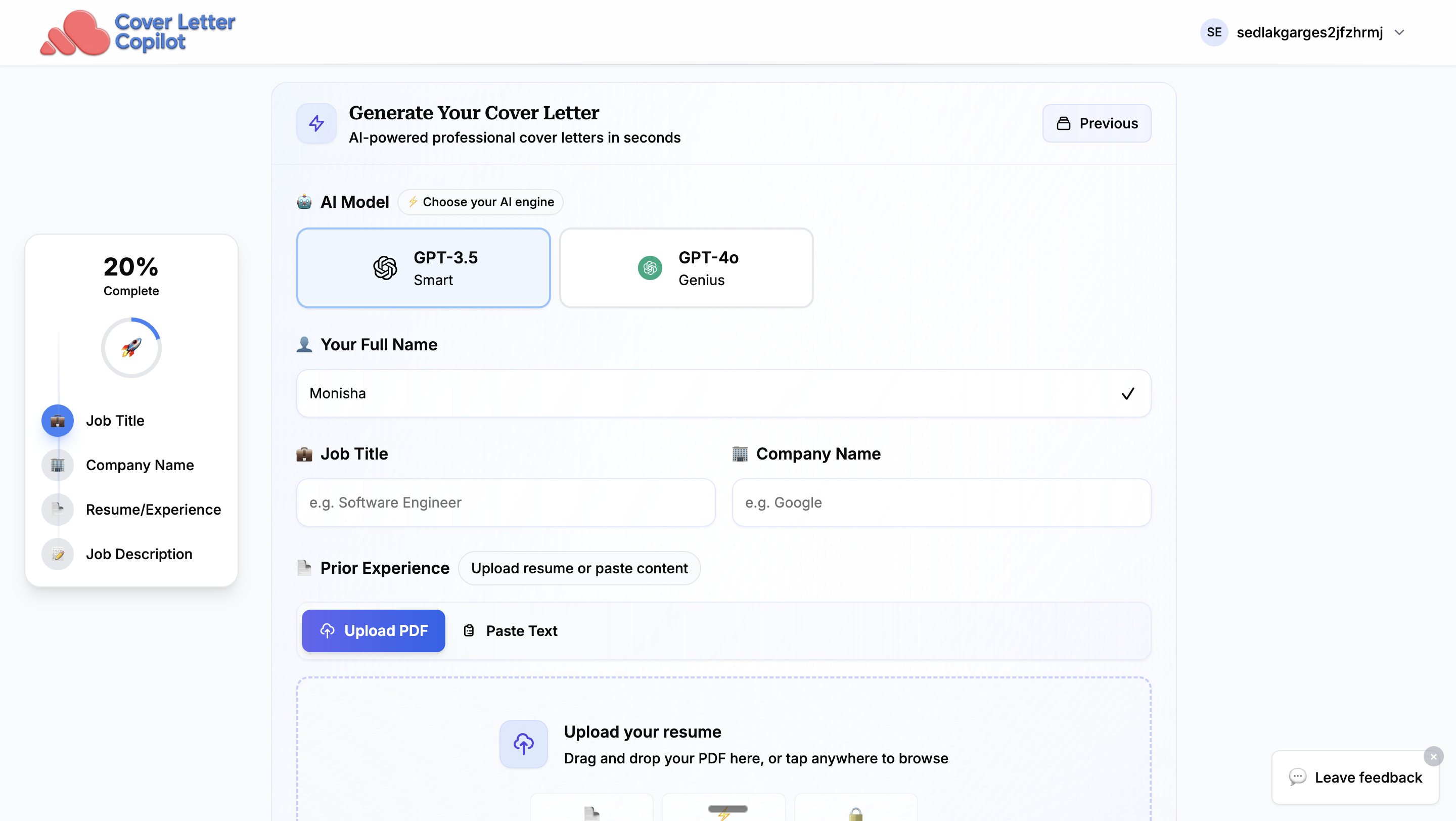Click the Company Name building step icon
The image size is (1456, 821).
58,465
